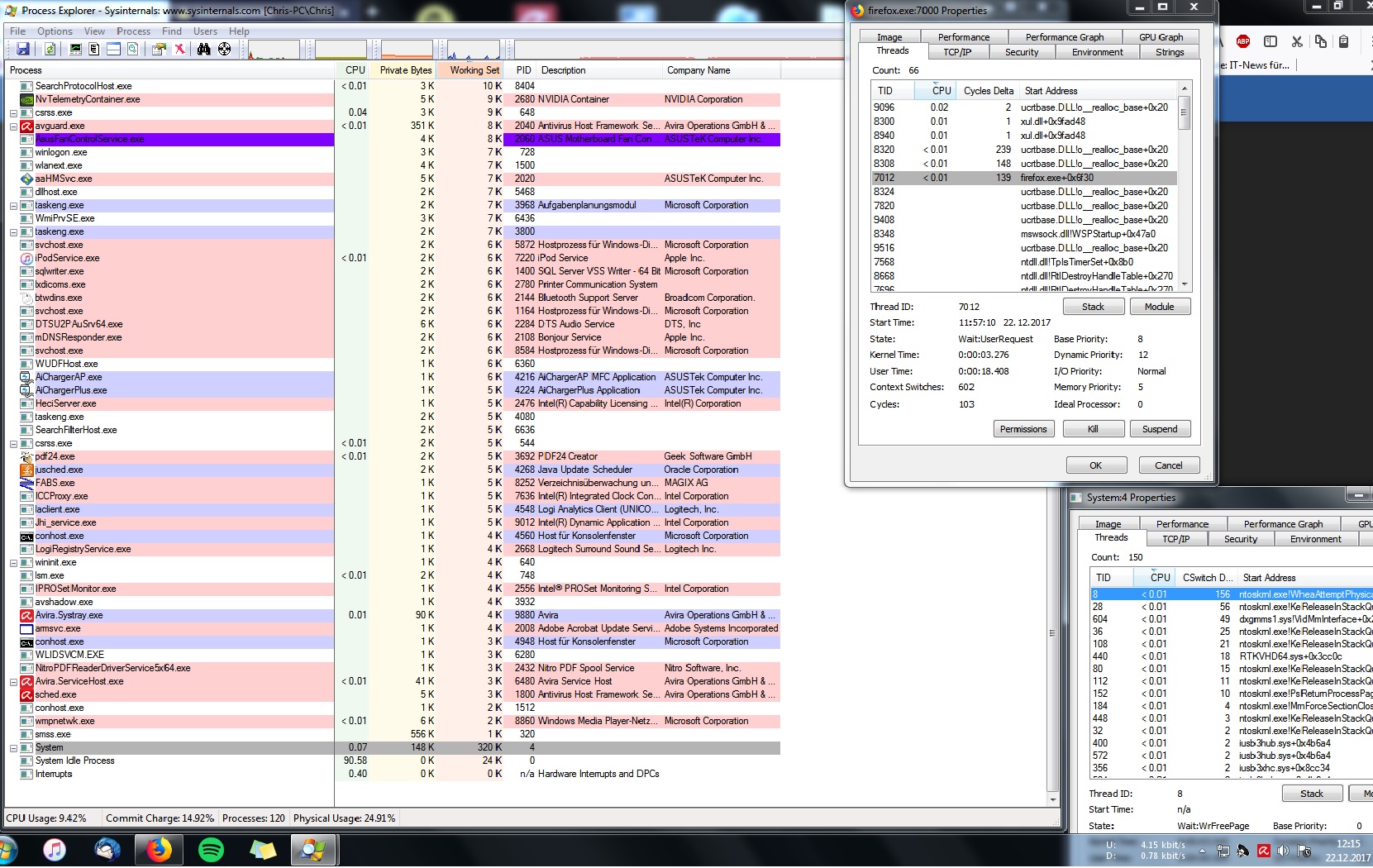
Task: Show hidden tray icons arrow
Action: 1202,851
